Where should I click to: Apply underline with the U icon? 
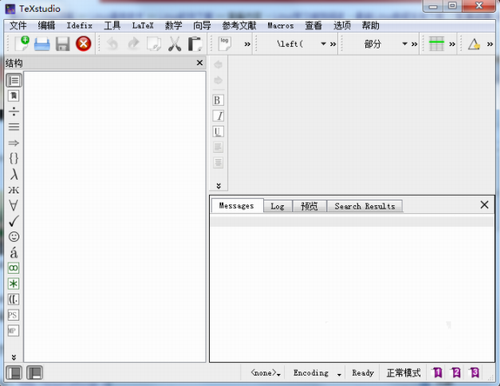tap(218, 132)
